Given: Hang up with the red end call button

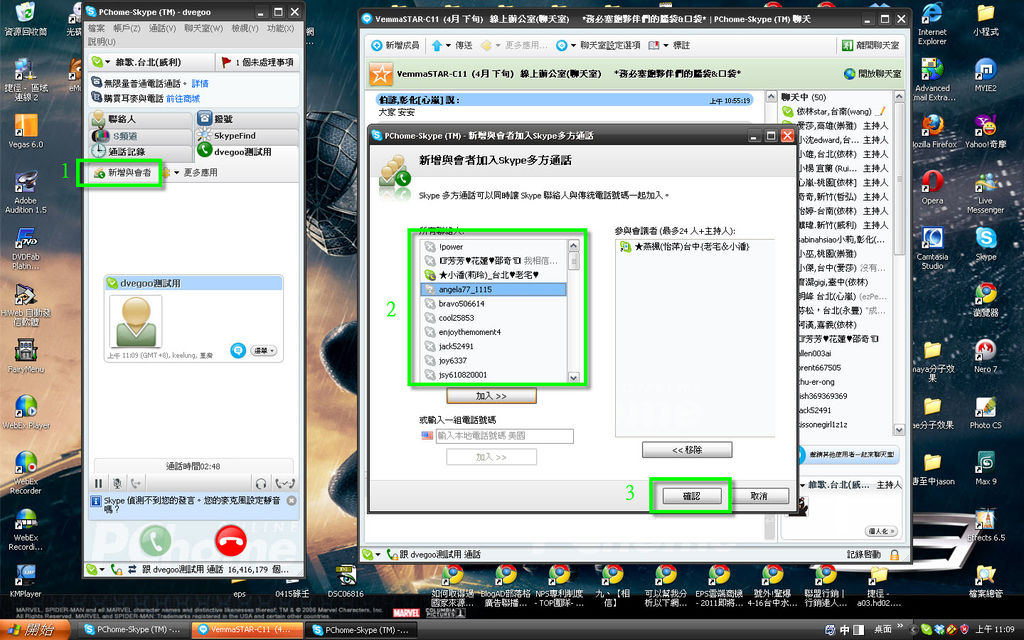Looking at the screenshot, I should point(231,541).
